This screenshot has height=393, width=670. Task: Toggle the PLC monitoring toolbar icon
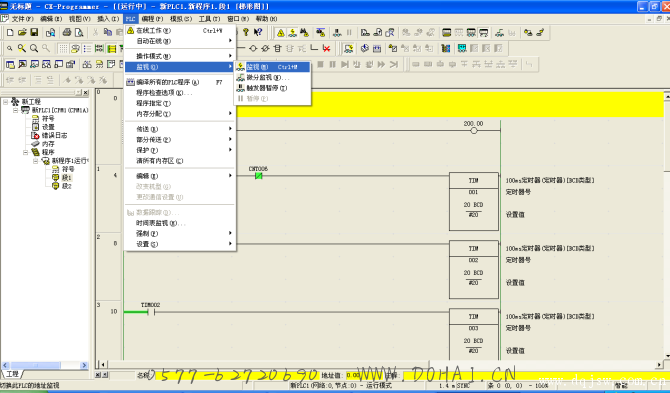pos(293,33)
